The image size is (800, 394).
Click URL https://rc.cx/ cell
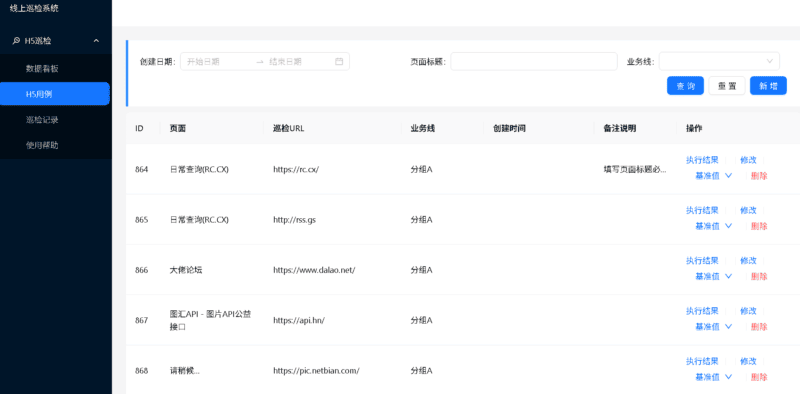coord(296,169)
